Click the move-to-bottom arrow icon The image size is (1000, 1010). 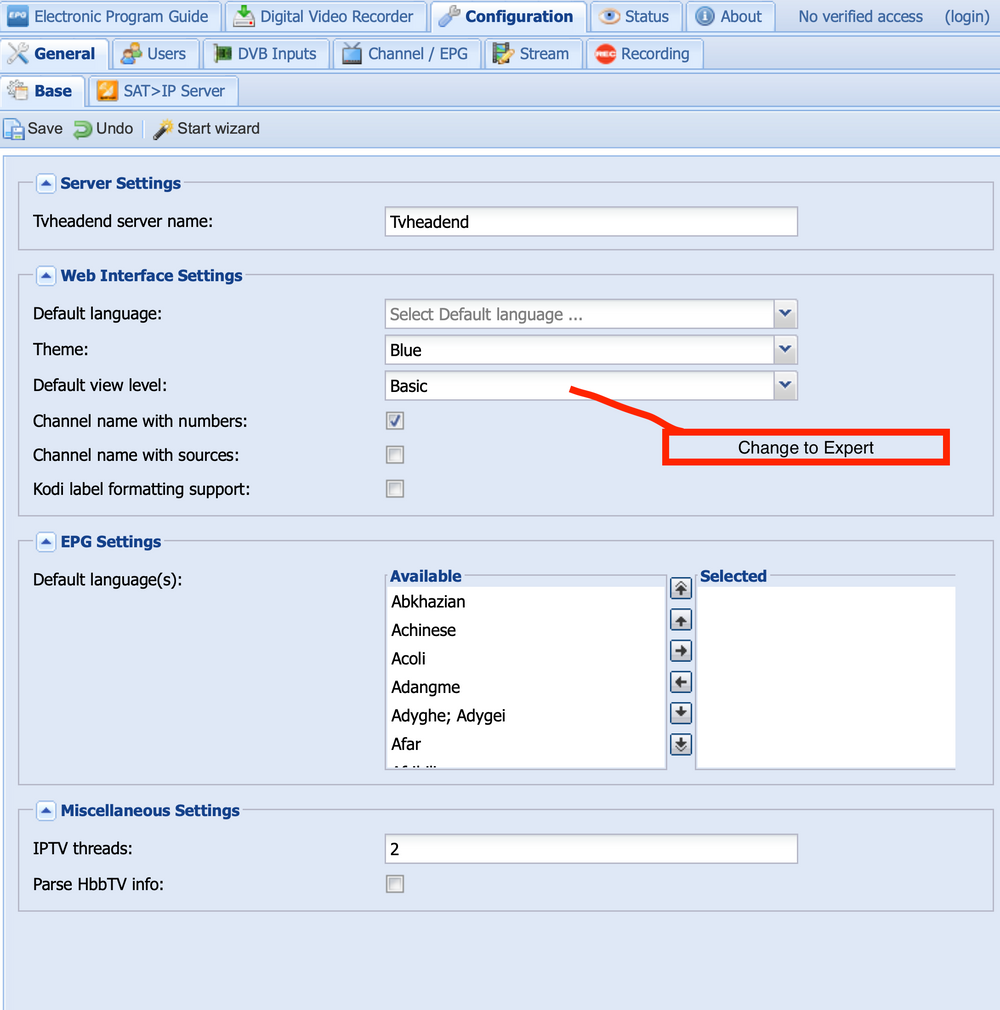click(x=681, y=744)
